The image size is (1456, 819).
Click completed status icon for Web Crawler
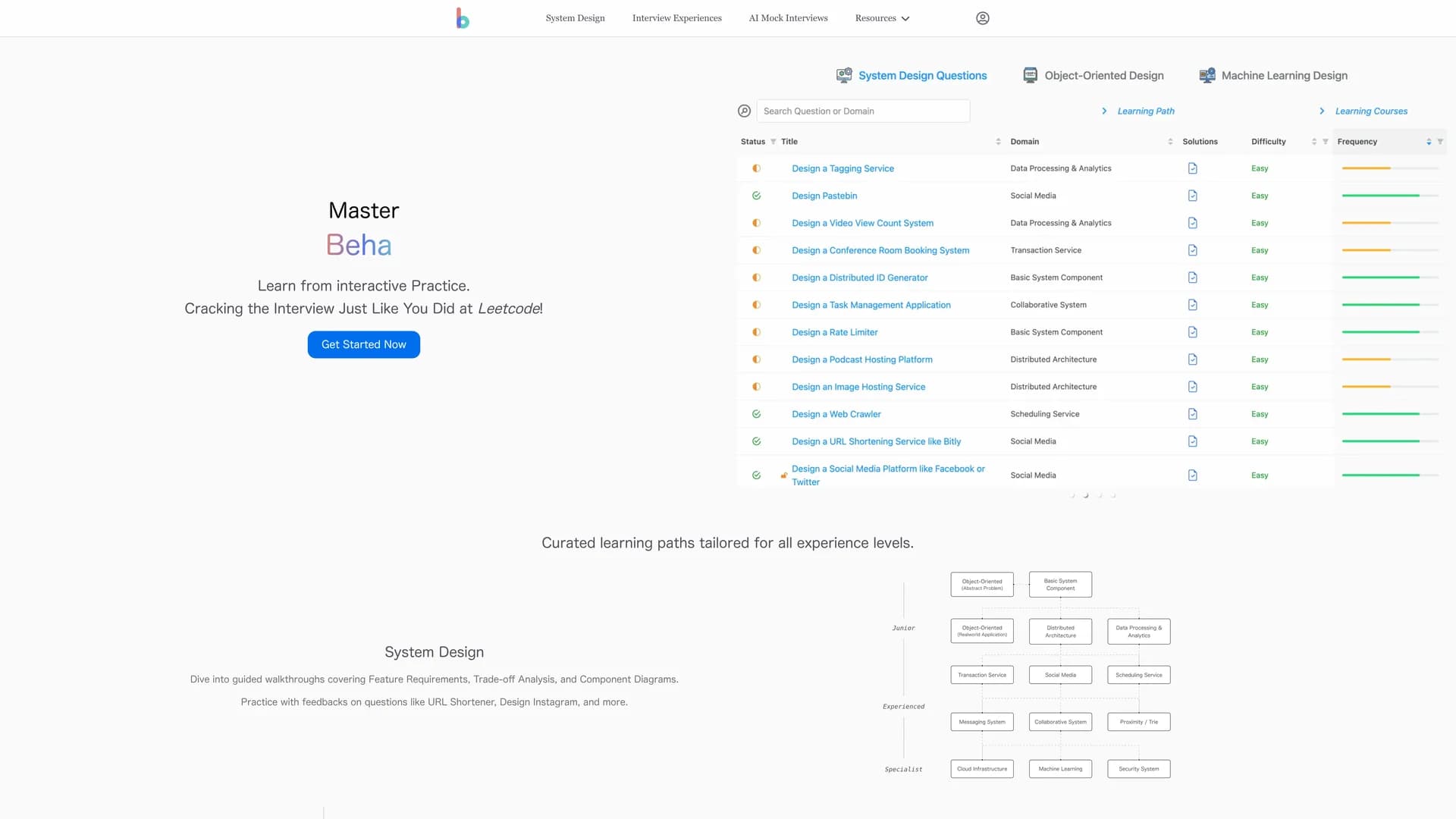(756, 414)
